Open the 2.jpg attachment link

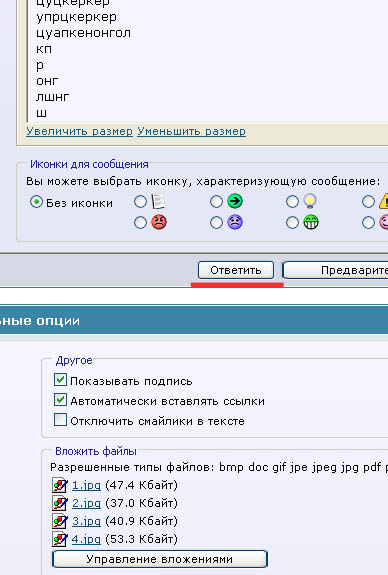[86, 503]
